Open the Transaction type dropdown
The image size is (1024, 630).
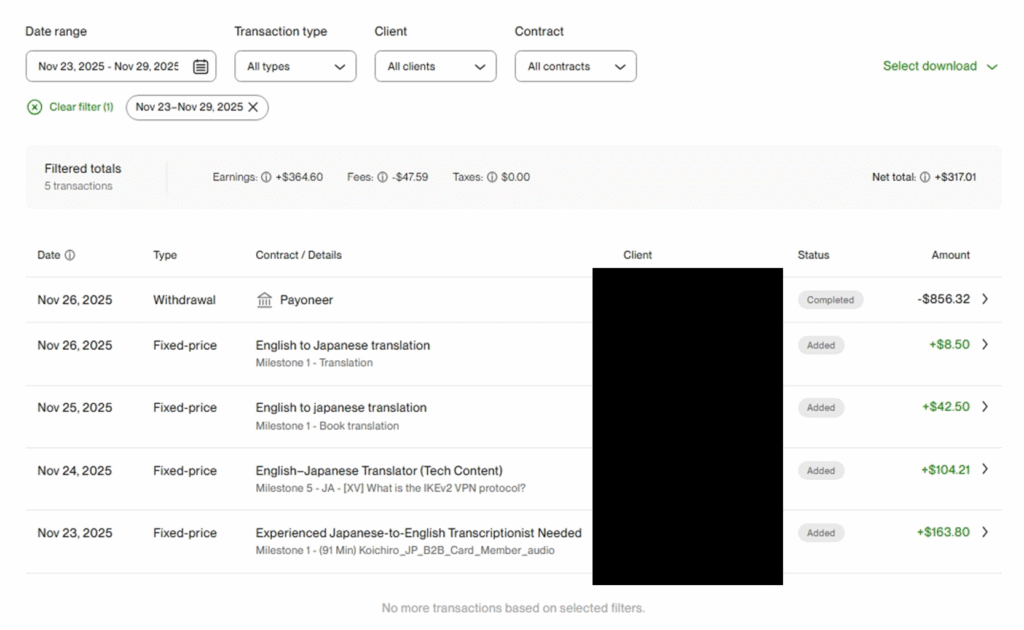295,67
